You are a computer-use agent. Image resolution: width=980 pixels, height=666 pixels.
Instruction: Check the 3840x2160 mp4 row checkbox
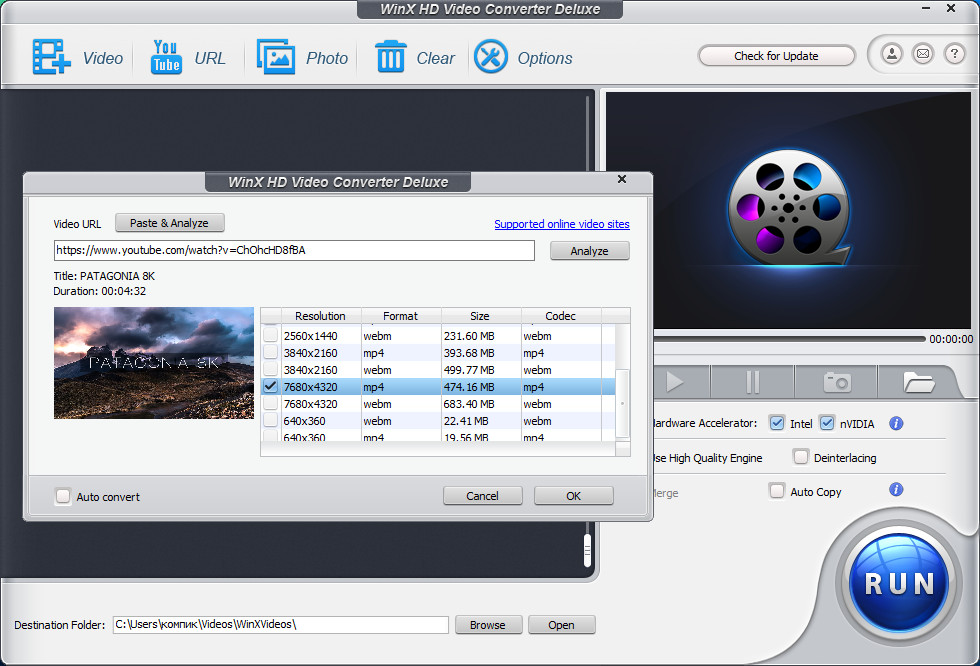click(x=270, y=352)
